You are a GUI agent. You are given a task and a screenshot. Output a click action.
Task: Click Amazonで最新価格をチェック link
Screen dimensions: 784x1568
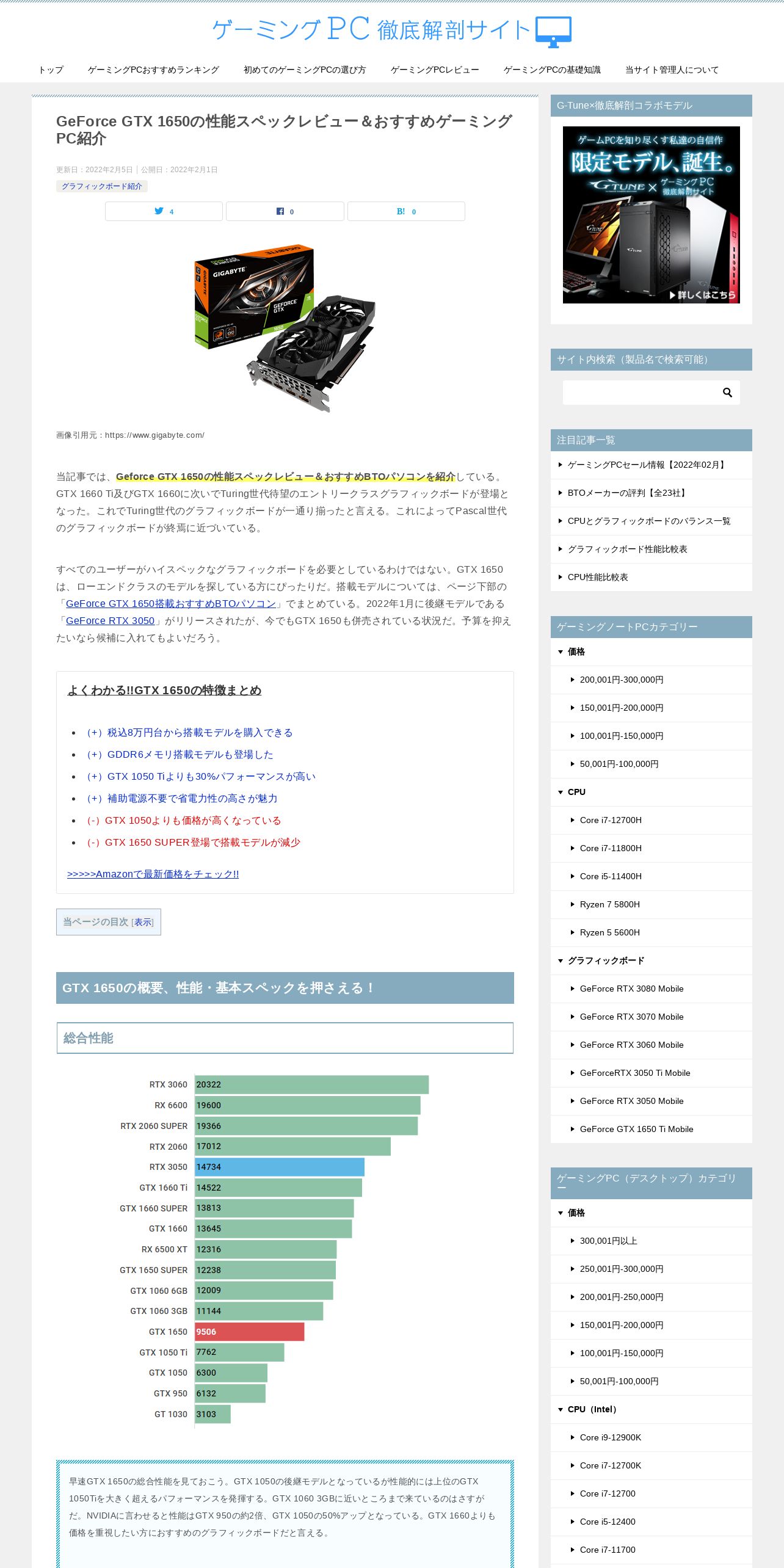(153, 874)
